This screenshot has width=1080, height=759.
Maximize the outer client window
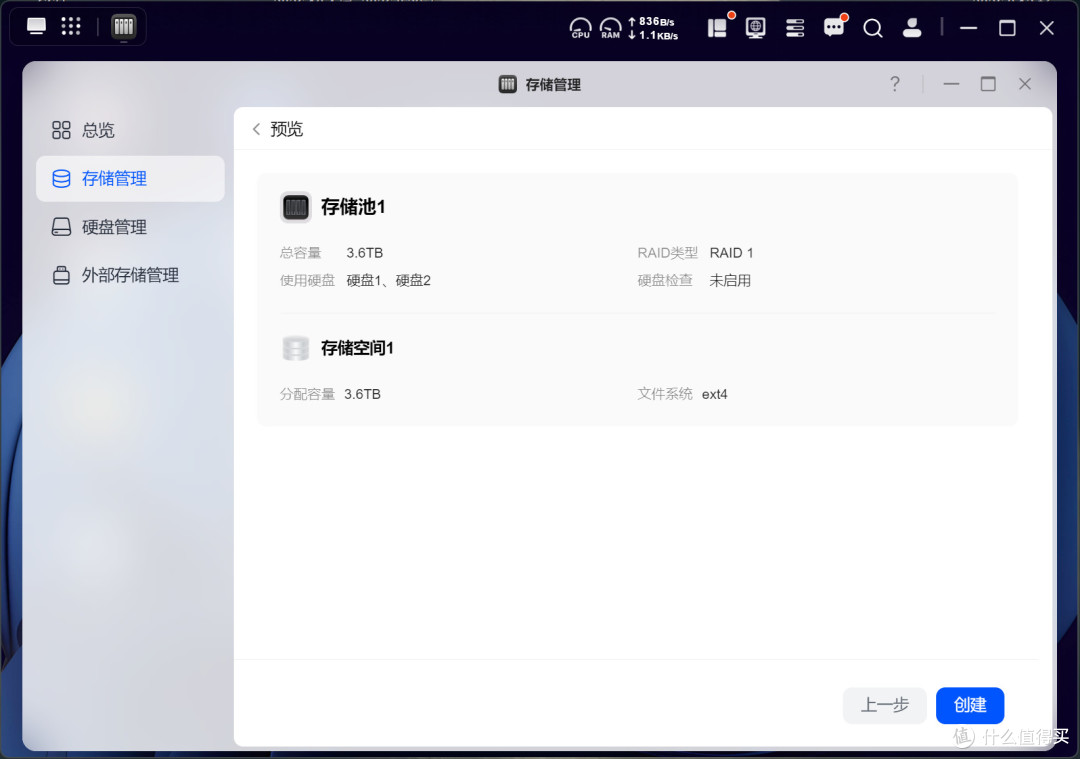1007,28
